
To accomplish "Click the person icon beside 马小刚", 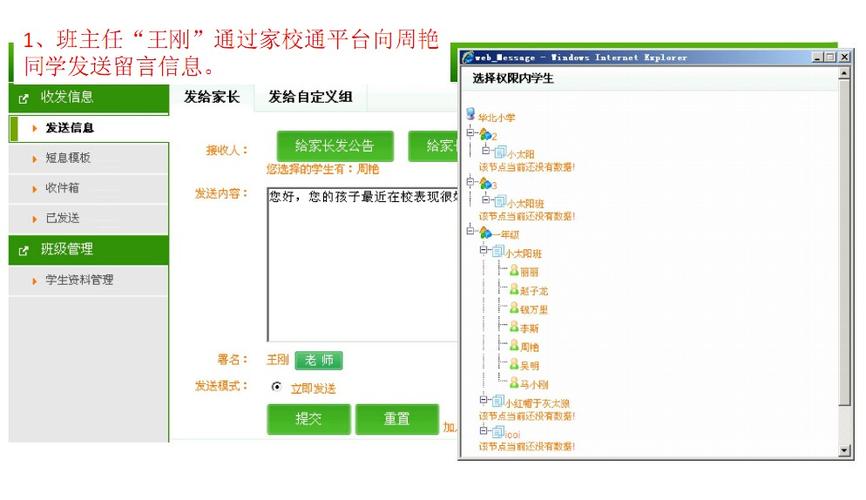I will (514, 382).
